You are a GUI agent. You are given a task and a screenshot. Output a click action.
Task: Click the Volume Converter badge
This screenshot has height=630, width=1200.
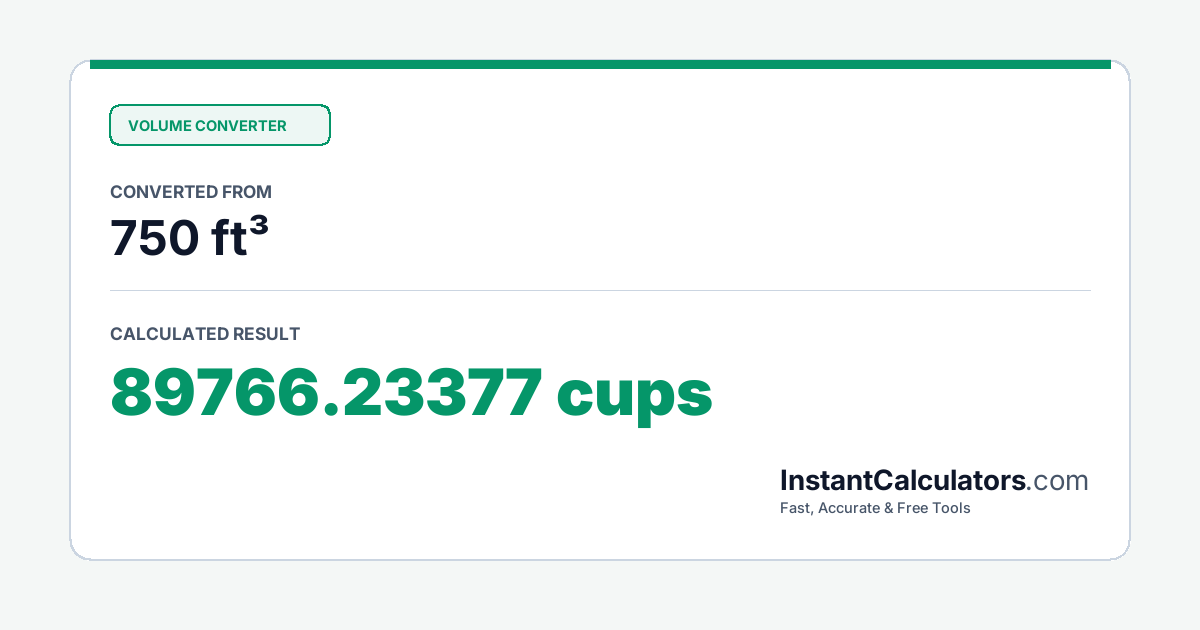click(219, 125)
